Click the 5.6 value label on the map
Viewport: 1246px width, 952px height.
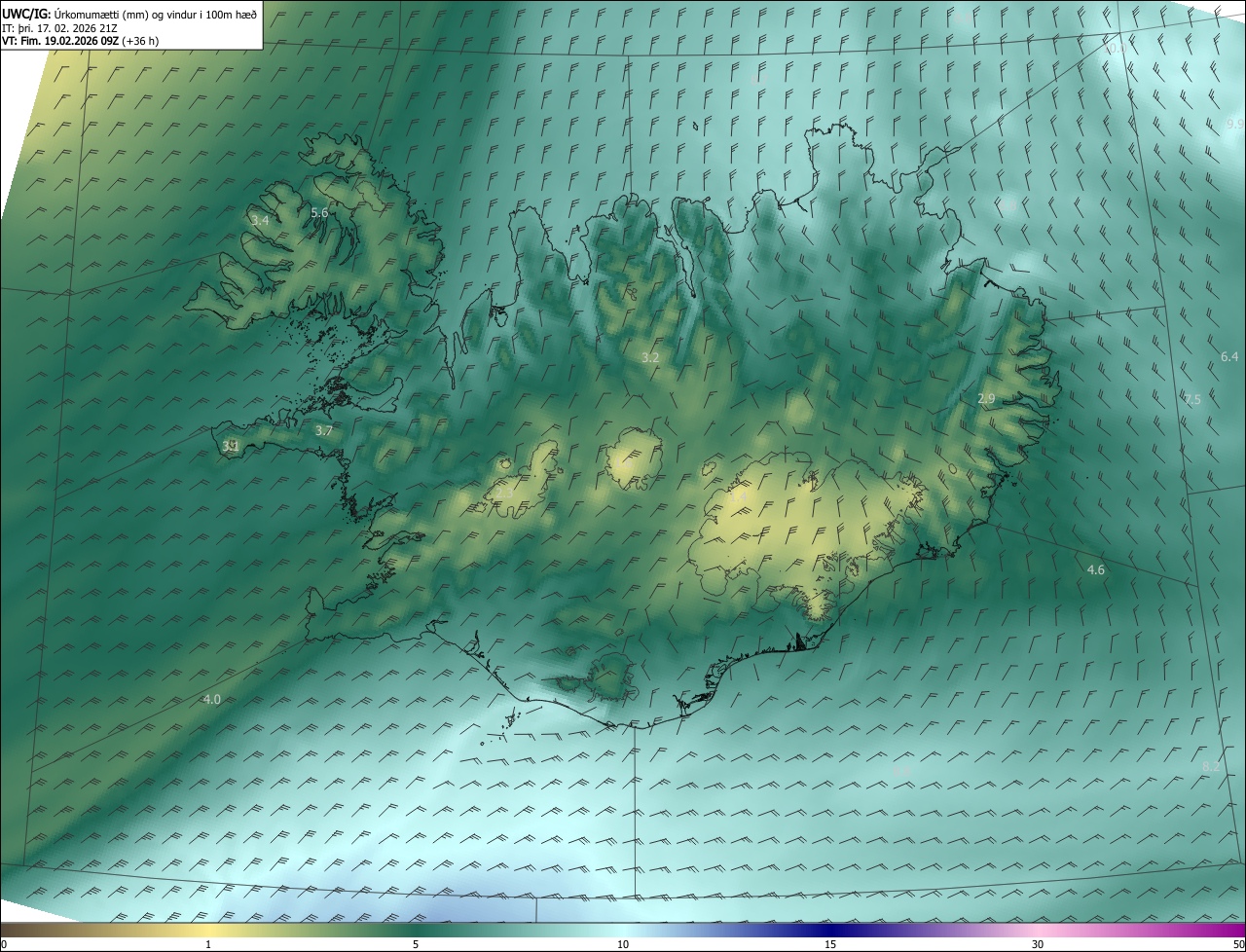[x=319, y=212]
